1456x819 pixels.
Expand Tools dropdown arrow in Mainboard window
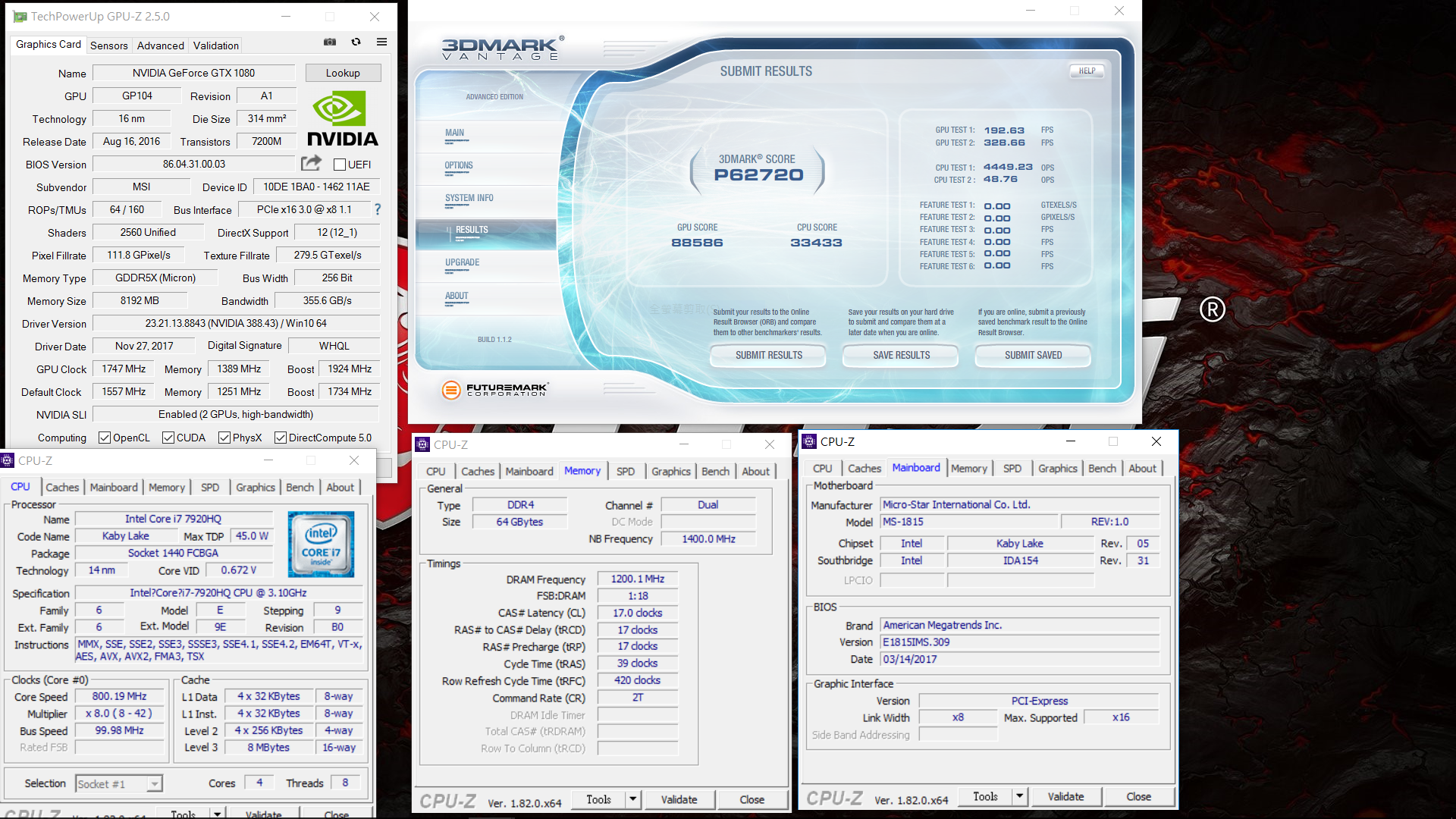pyautogui.click(x=1019, y=796)
